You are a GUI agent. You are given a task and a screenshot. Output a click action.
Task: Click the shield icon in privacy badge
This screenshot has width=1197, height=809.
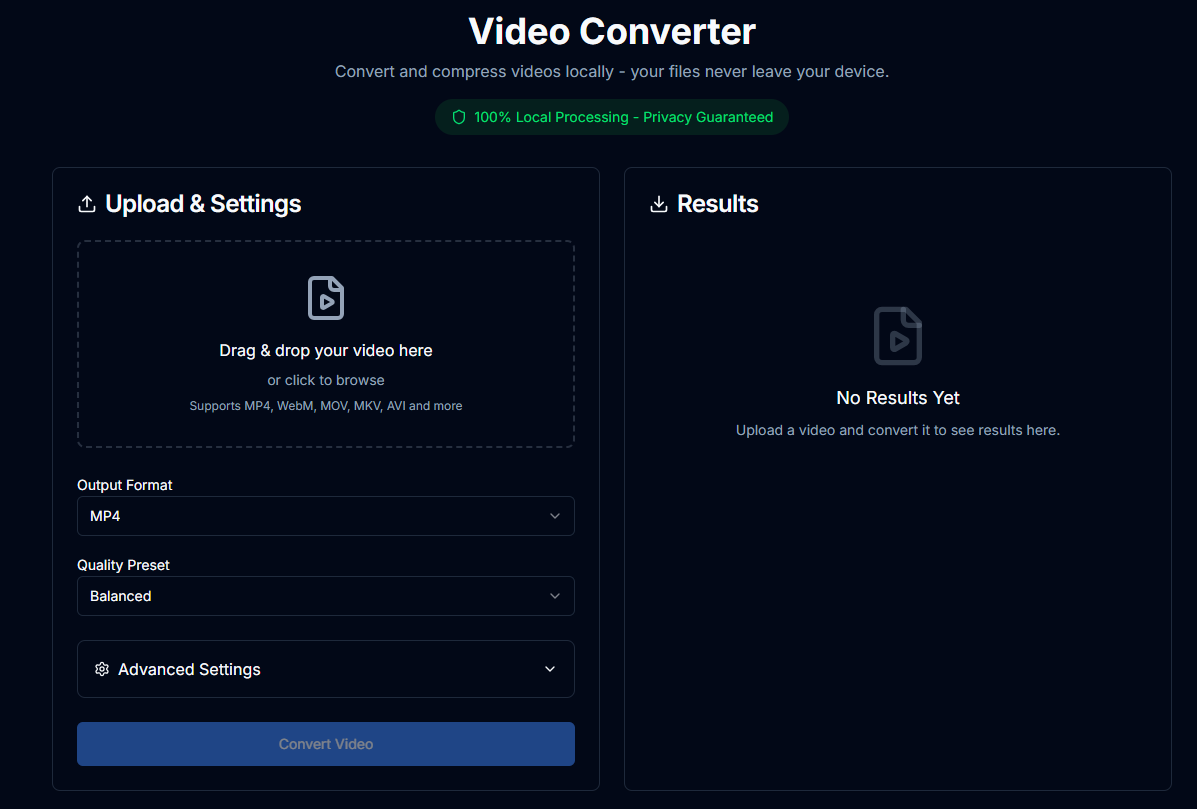click(458, 116)
